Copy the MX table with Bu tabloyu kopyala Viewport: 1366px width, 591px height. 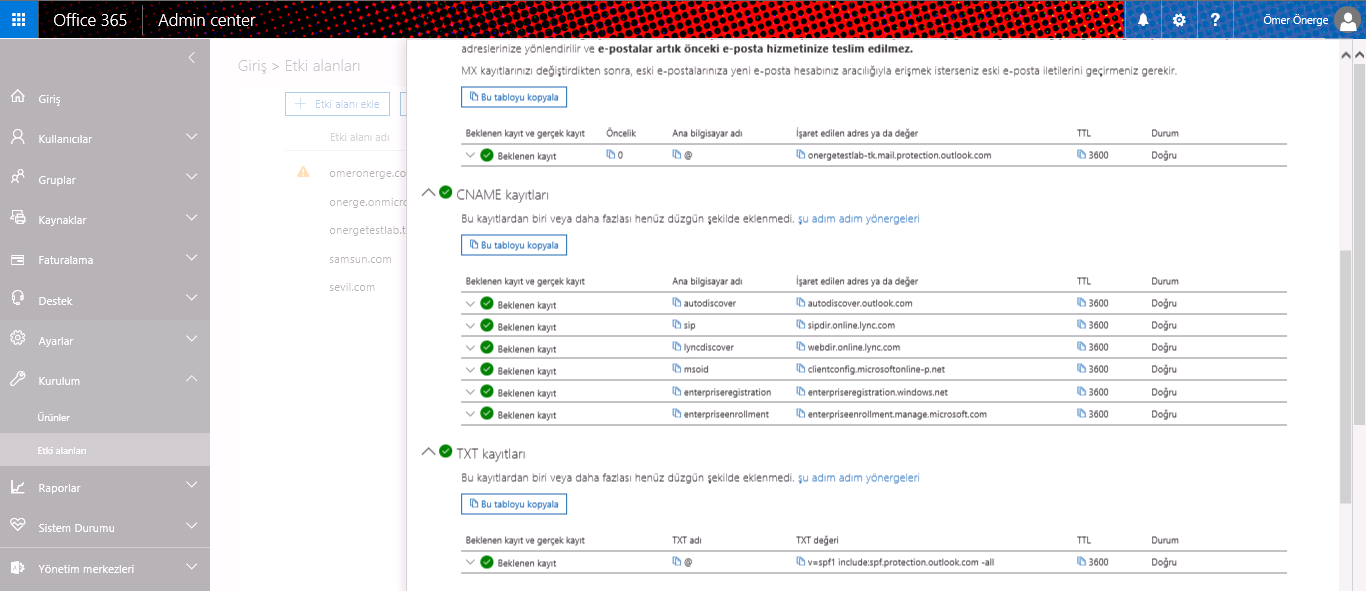[514, 97]
